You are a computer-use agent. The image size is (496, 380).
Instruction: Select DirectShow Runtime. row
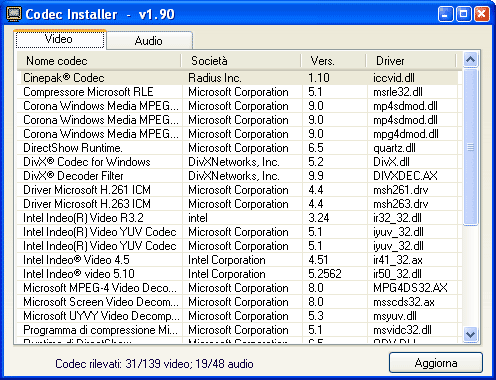click(239, 148)
